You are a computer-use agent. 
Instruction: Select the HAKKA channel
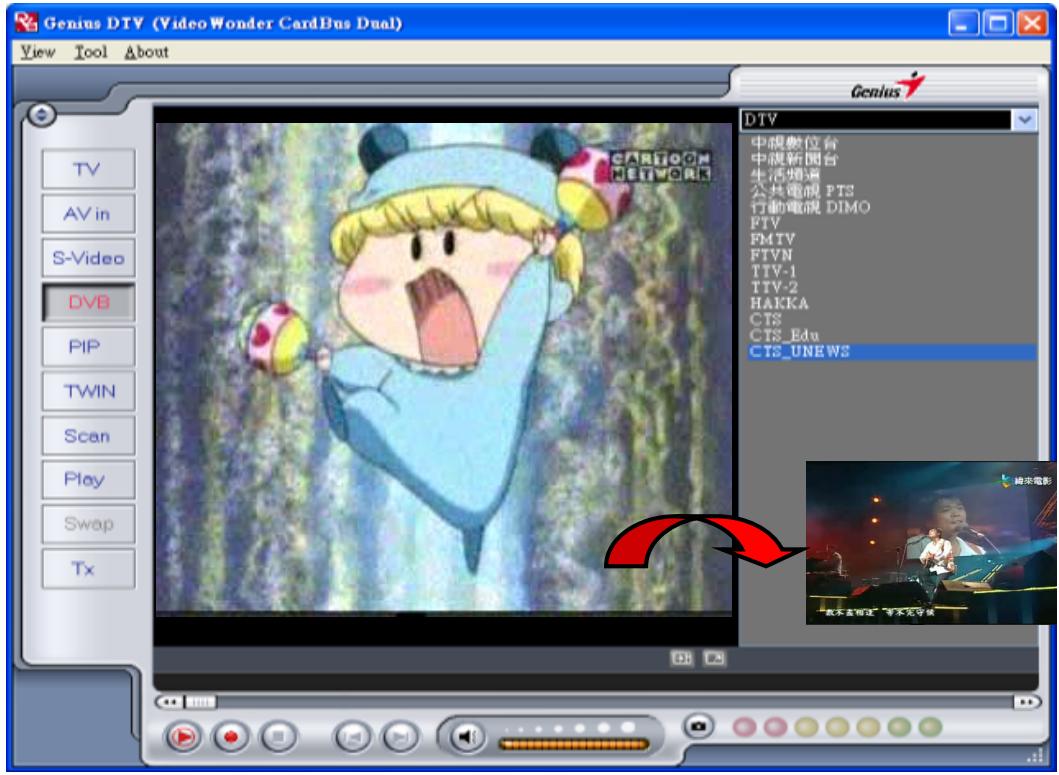pyautogui.click(x=779, y=303)
